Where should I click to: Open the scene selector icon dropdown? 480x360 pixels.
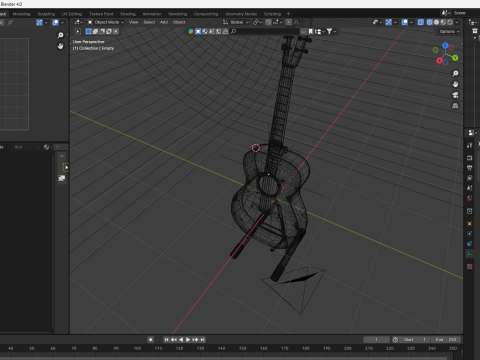[446, 13]
